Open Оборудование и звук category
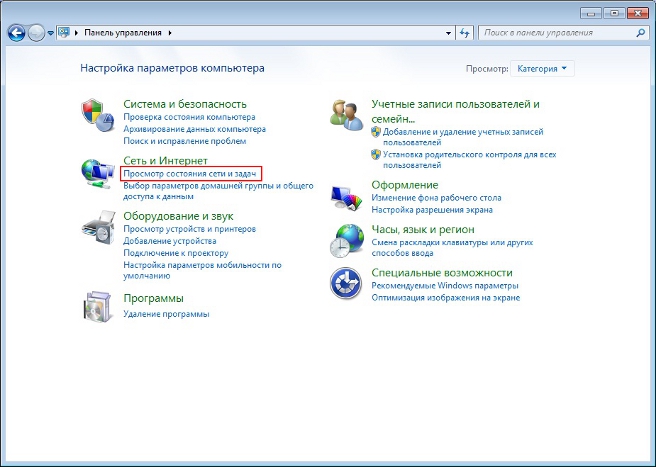Viewport: 656px width, 467px height. pos(178,216)
